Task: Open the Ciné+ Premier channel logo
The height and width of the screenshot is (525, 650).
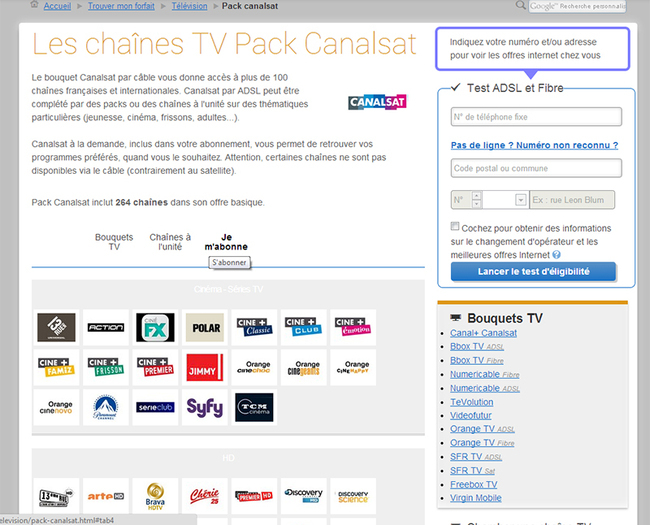Action: click(155, 367)
